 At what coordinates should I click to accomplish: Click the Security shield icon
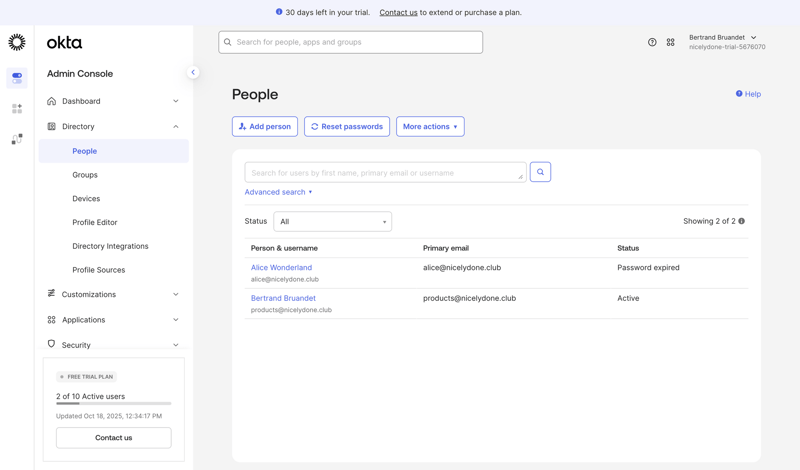(52, 344)
